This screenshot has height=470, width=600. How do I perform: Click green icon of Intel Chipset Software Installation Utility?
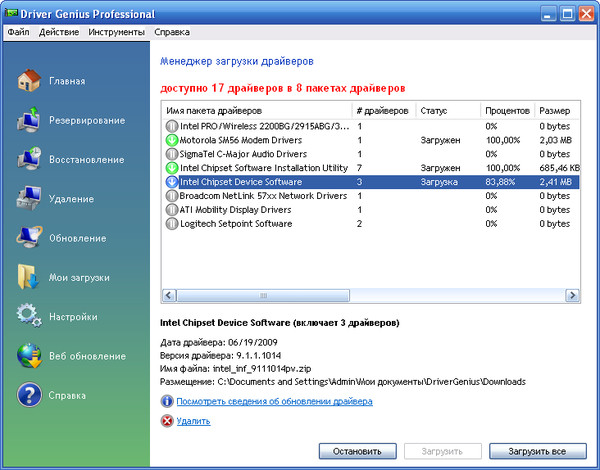172,168
